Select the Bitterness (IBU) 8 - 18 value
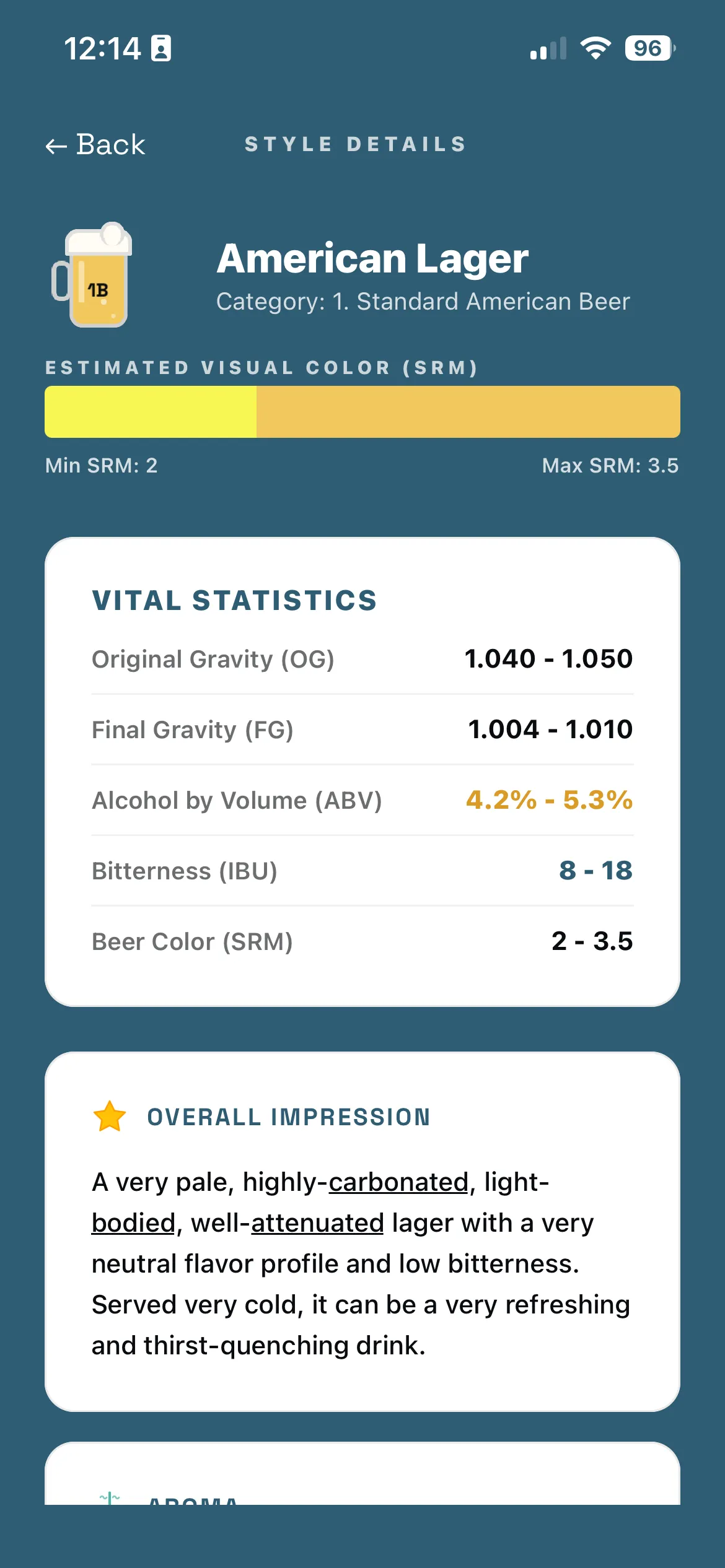 595,871
